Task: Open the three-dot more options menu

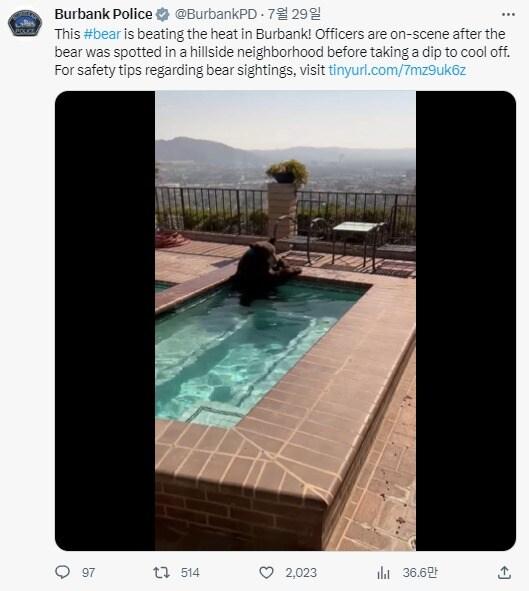Action: 508,14
